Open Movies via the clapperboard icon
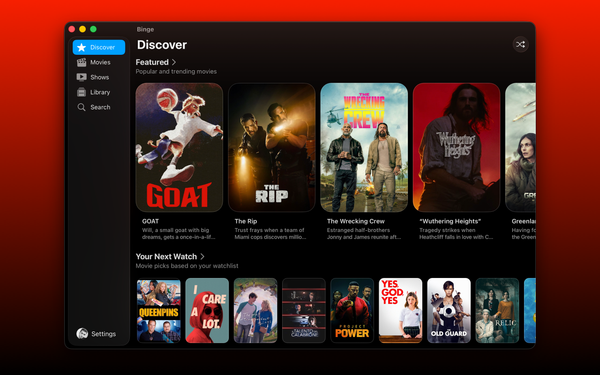This screenshot has width=600, height=375. tap(82, 62)
